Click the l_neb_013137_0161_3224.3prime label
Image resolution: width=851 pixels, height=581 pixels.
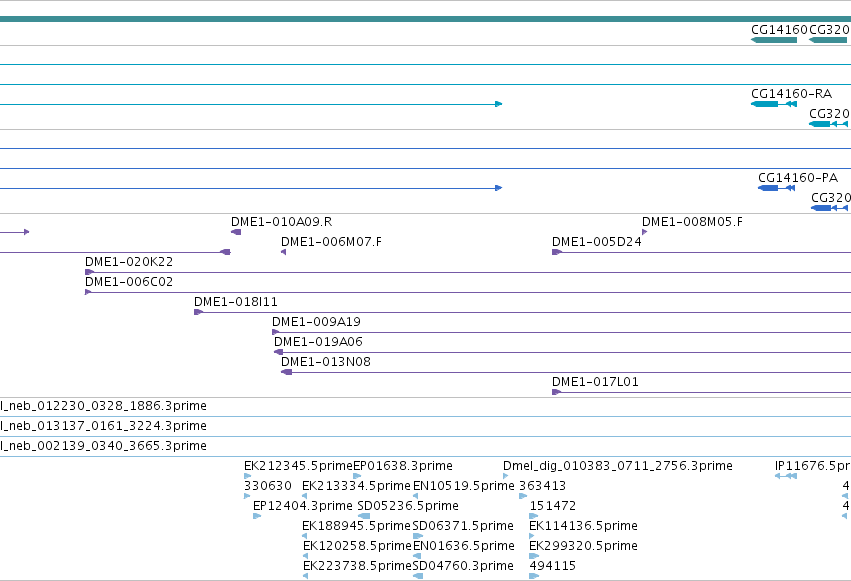pos(103,426)
